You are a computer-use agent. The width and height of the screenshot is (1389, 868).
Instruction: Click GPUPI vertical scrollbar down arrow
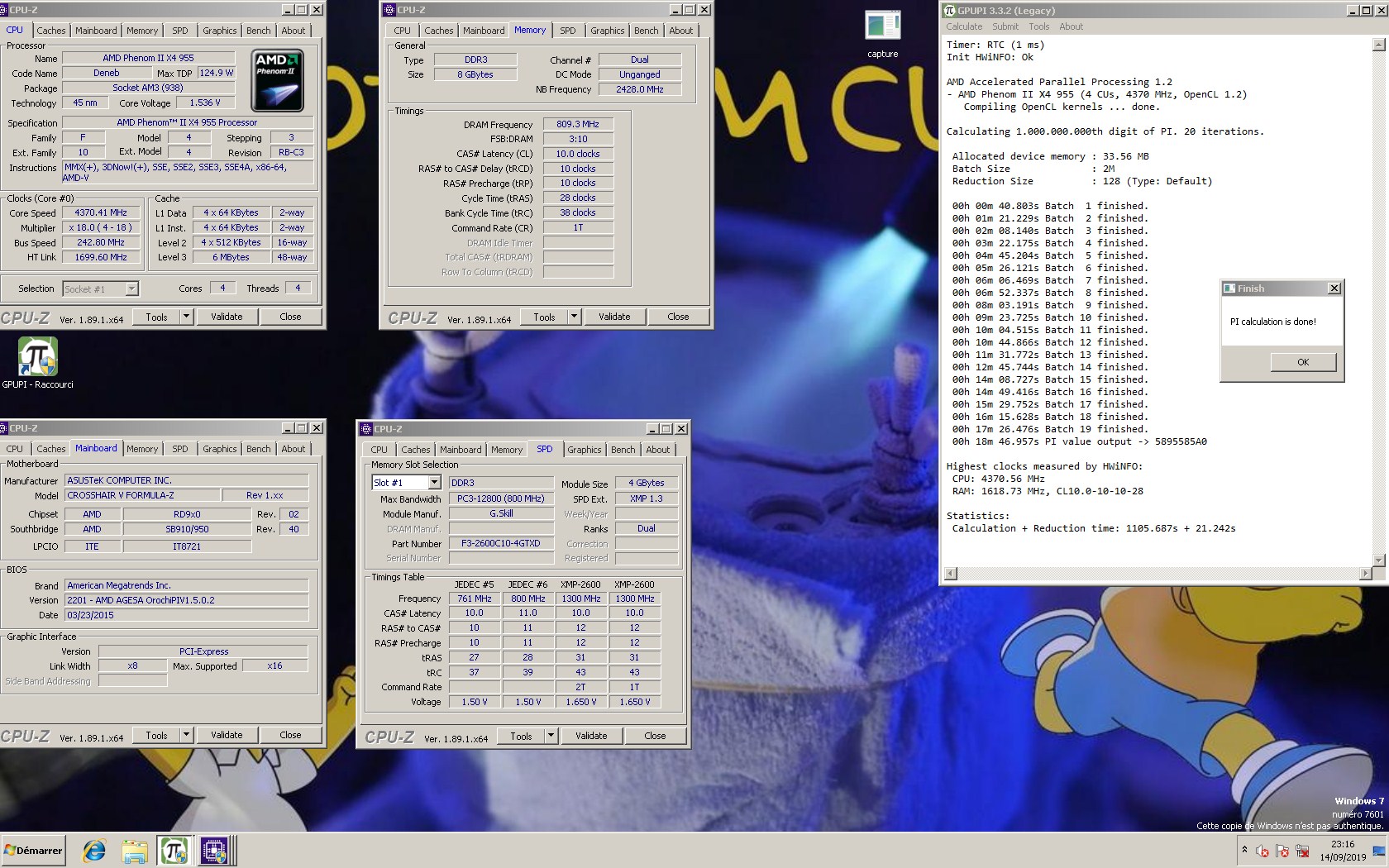[1377, 560]
